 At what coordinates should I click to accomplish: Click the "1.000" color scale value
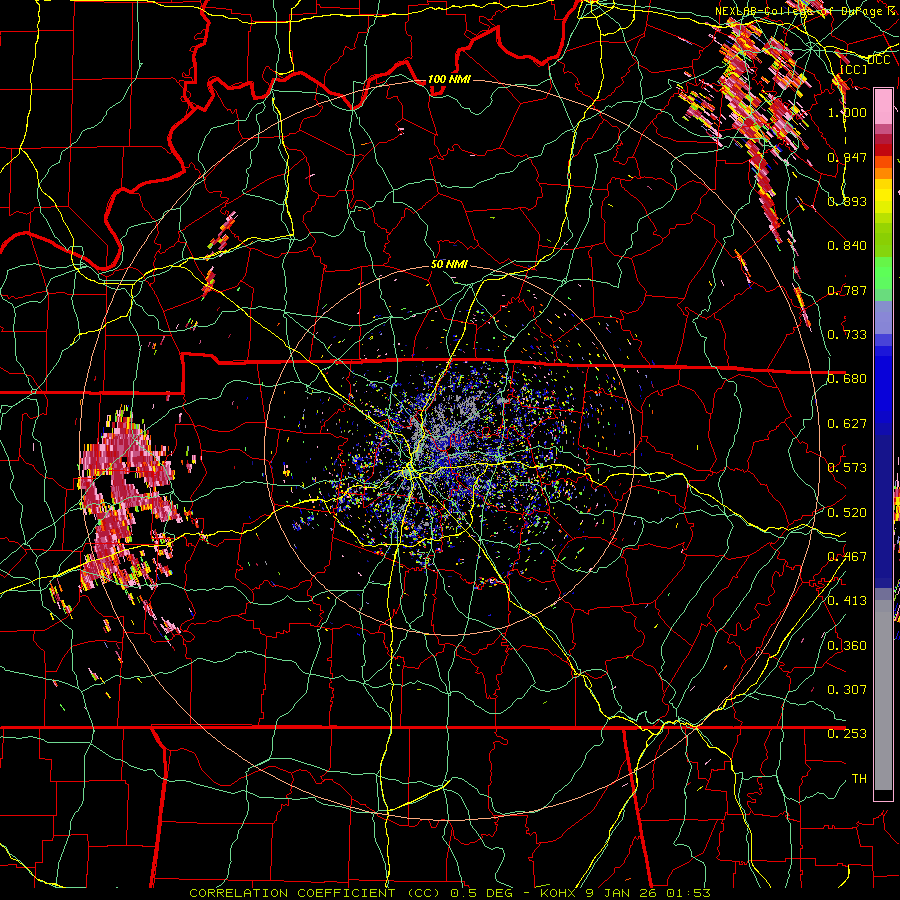(847, 112)
